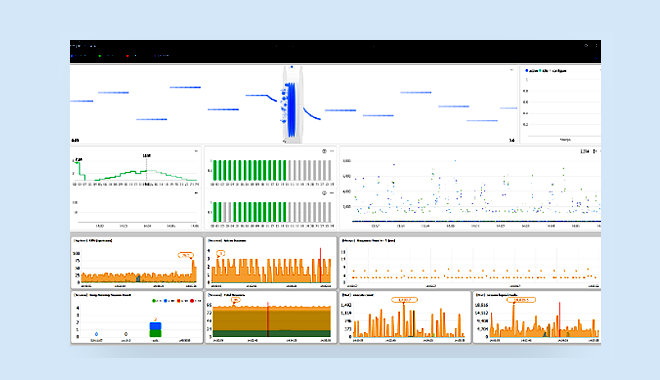Screen dimensions: 660x380
Task: Click the red vertical marker in Total Sessions chart
Action: tap(267, 319)
